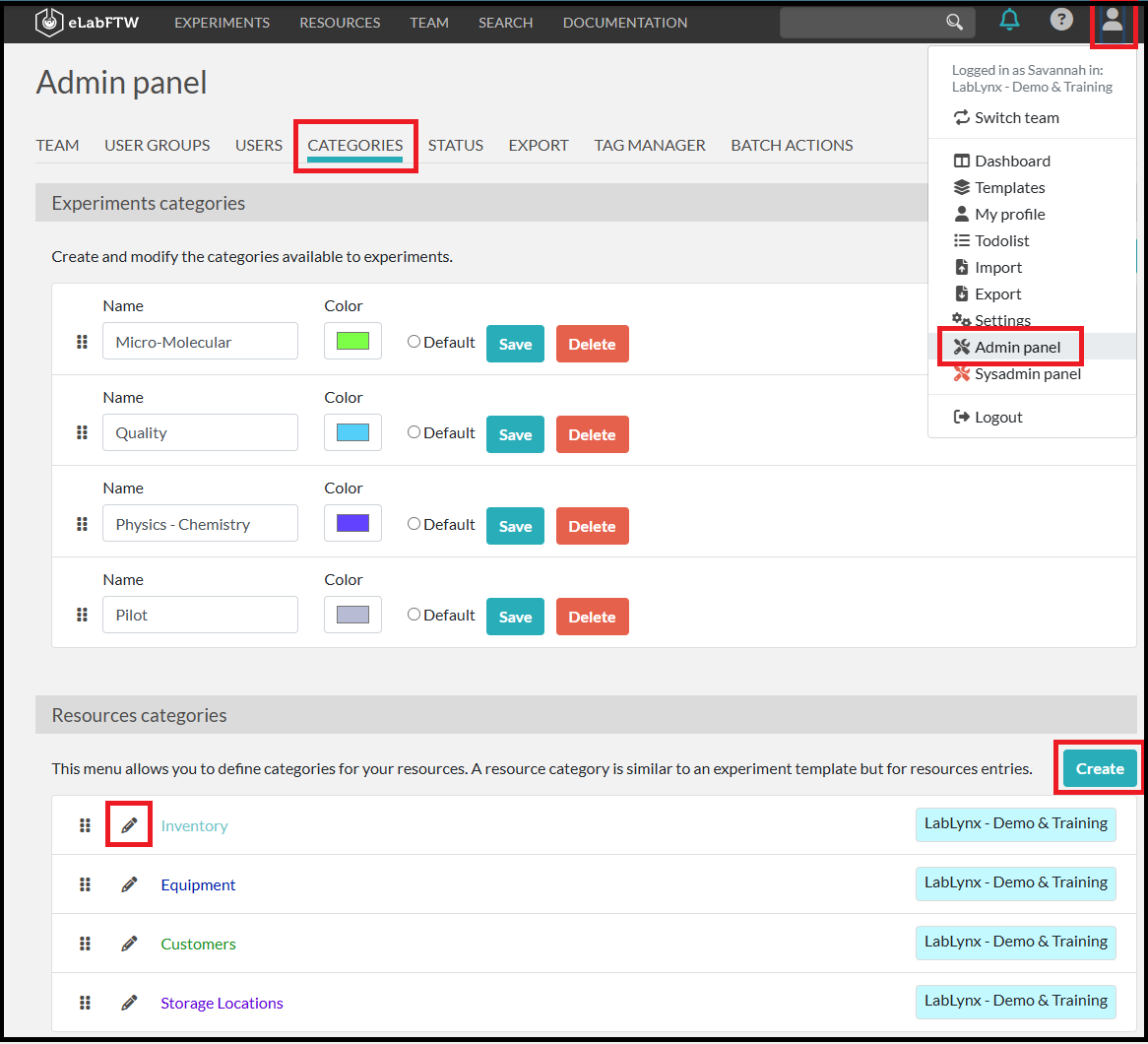Switch to the Tag Manager tab
Image resolution: width=1148 pixels, height=1044 pixels.
click(649, 145)
